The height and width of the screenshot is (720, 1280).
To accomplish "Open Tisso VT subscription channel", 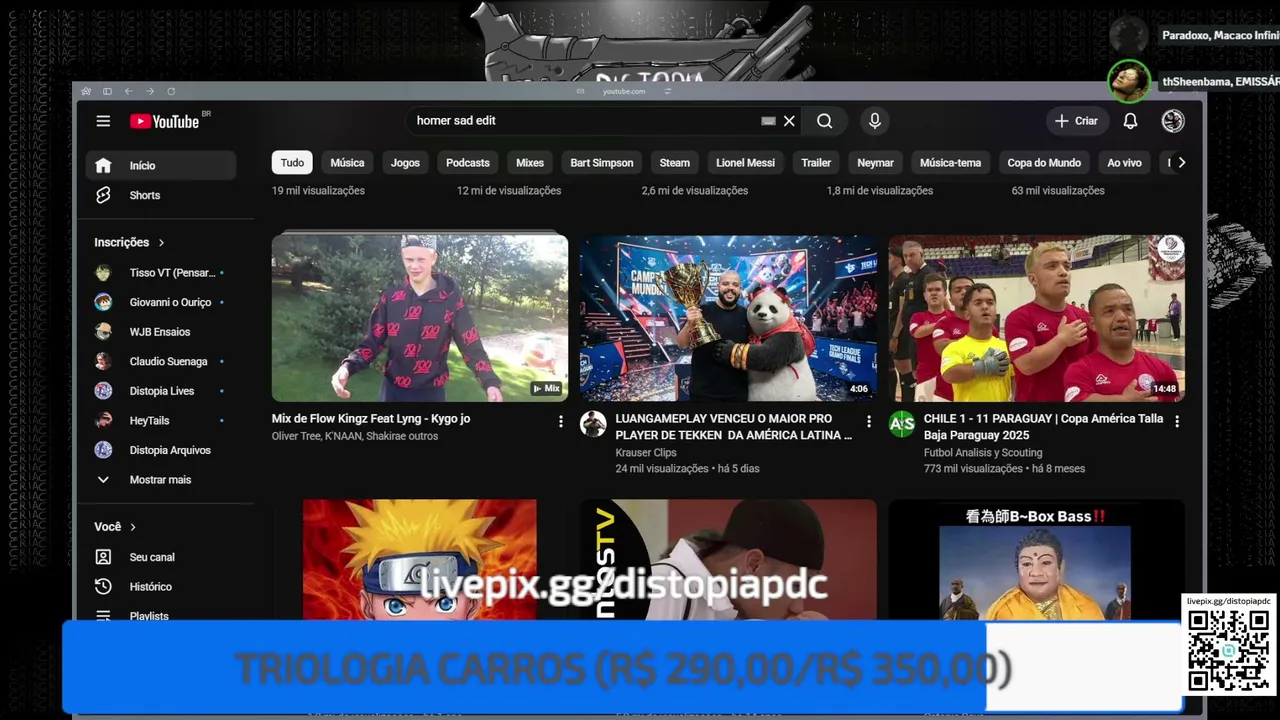I will 160,273.
